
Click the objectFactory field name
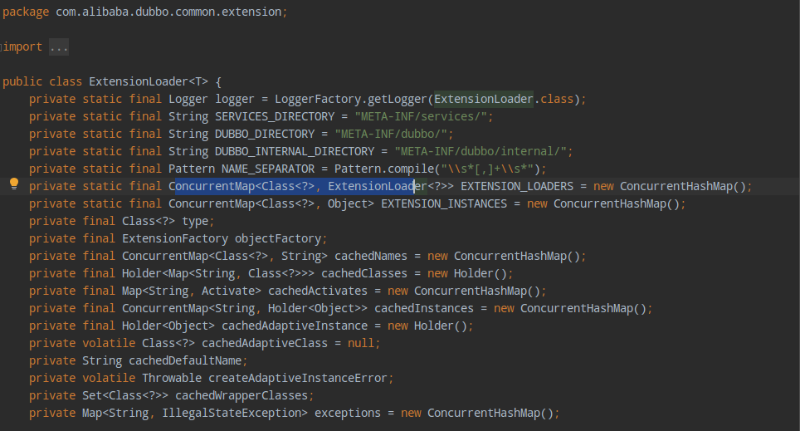tap(278, 239)
